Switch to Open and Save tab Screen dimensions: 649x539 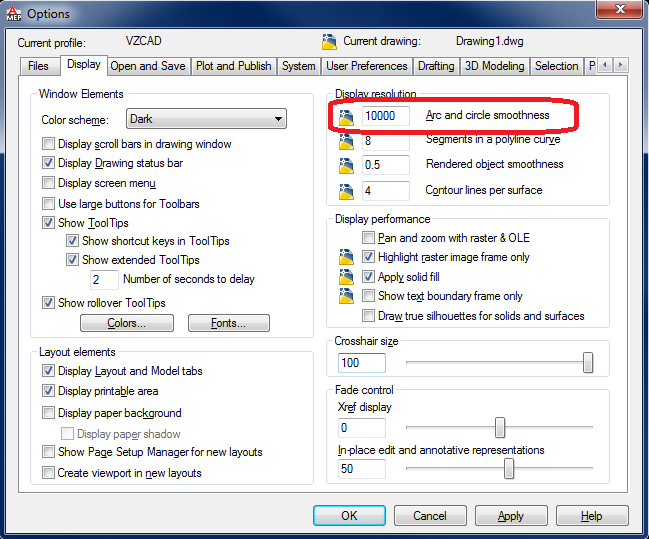[x=148, y=66]
